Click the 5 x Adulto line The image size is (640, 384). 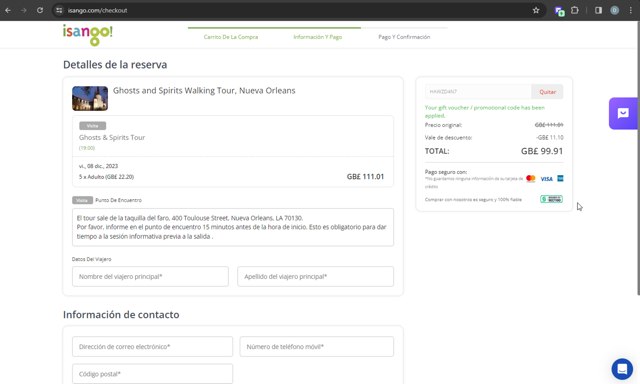(106, 177)
